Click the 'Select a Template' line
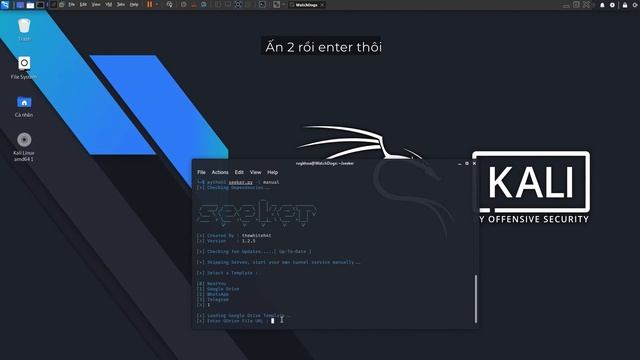This screenshot has height=360, width=640. (227, 273)
